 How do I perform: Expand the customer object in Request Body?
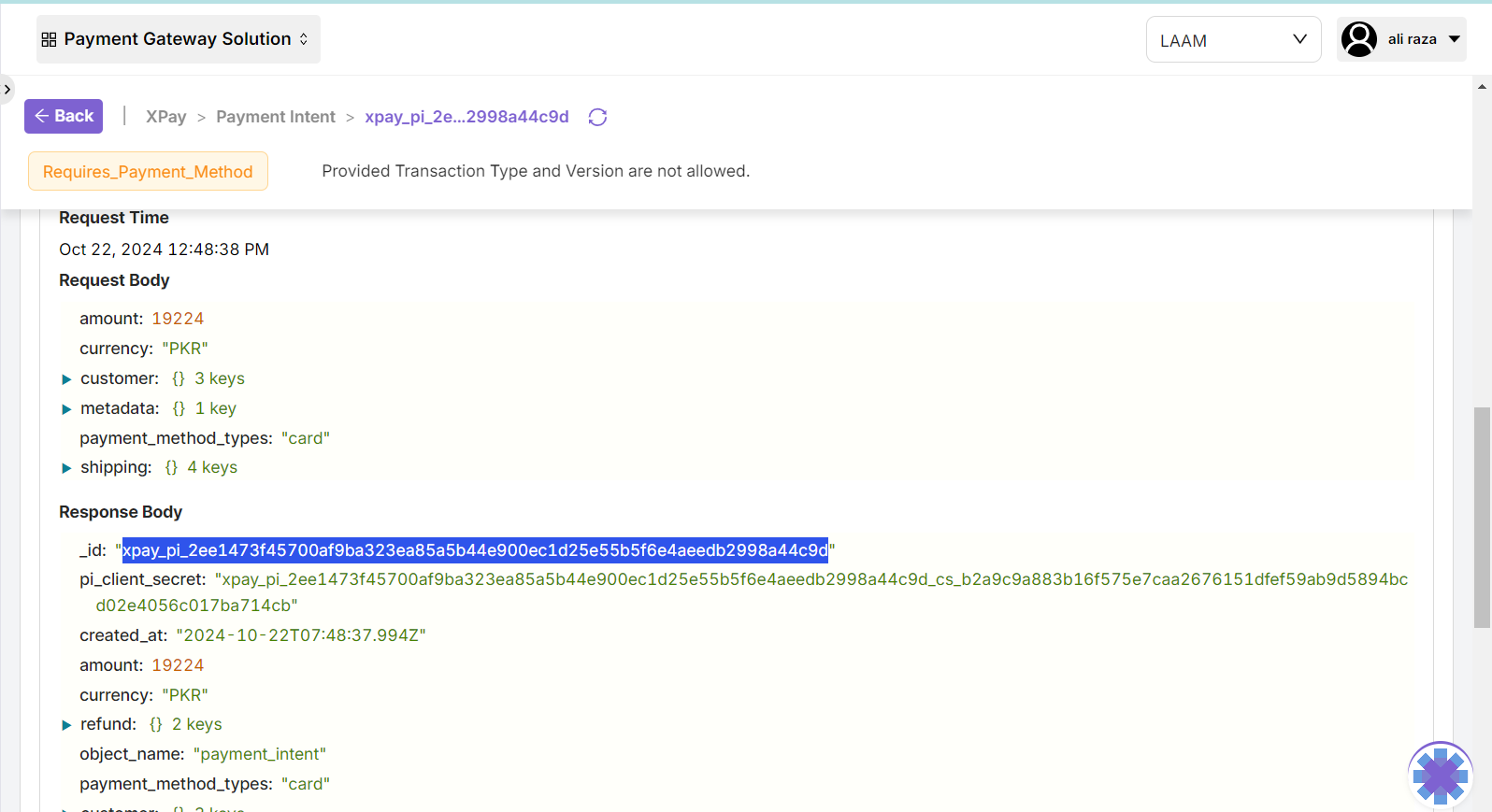[x=66, y=379]
